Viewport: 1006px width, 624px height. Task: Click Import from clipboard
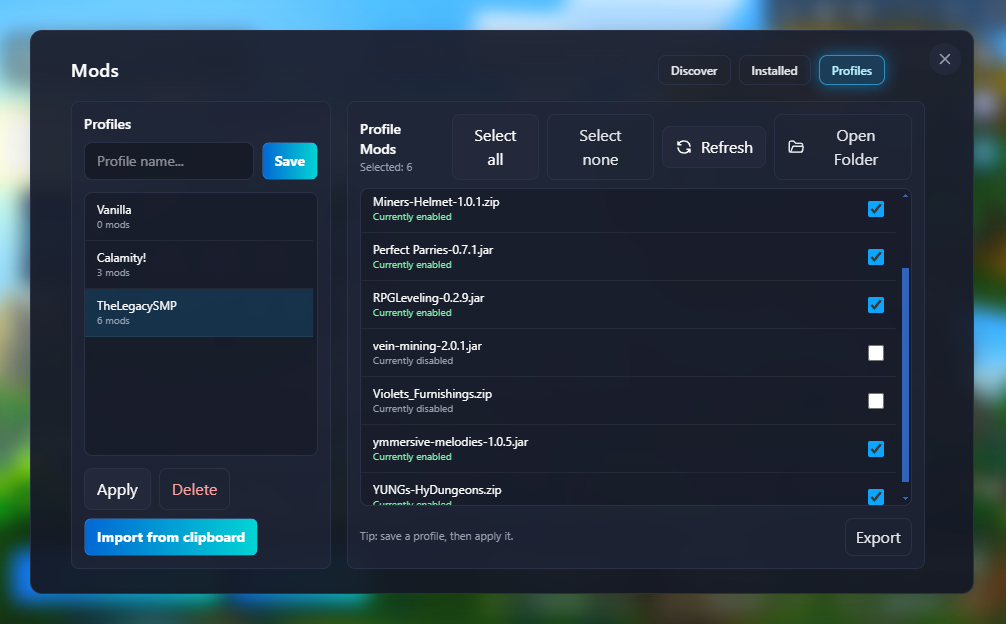pyautogui.click(x=171, y=537)
